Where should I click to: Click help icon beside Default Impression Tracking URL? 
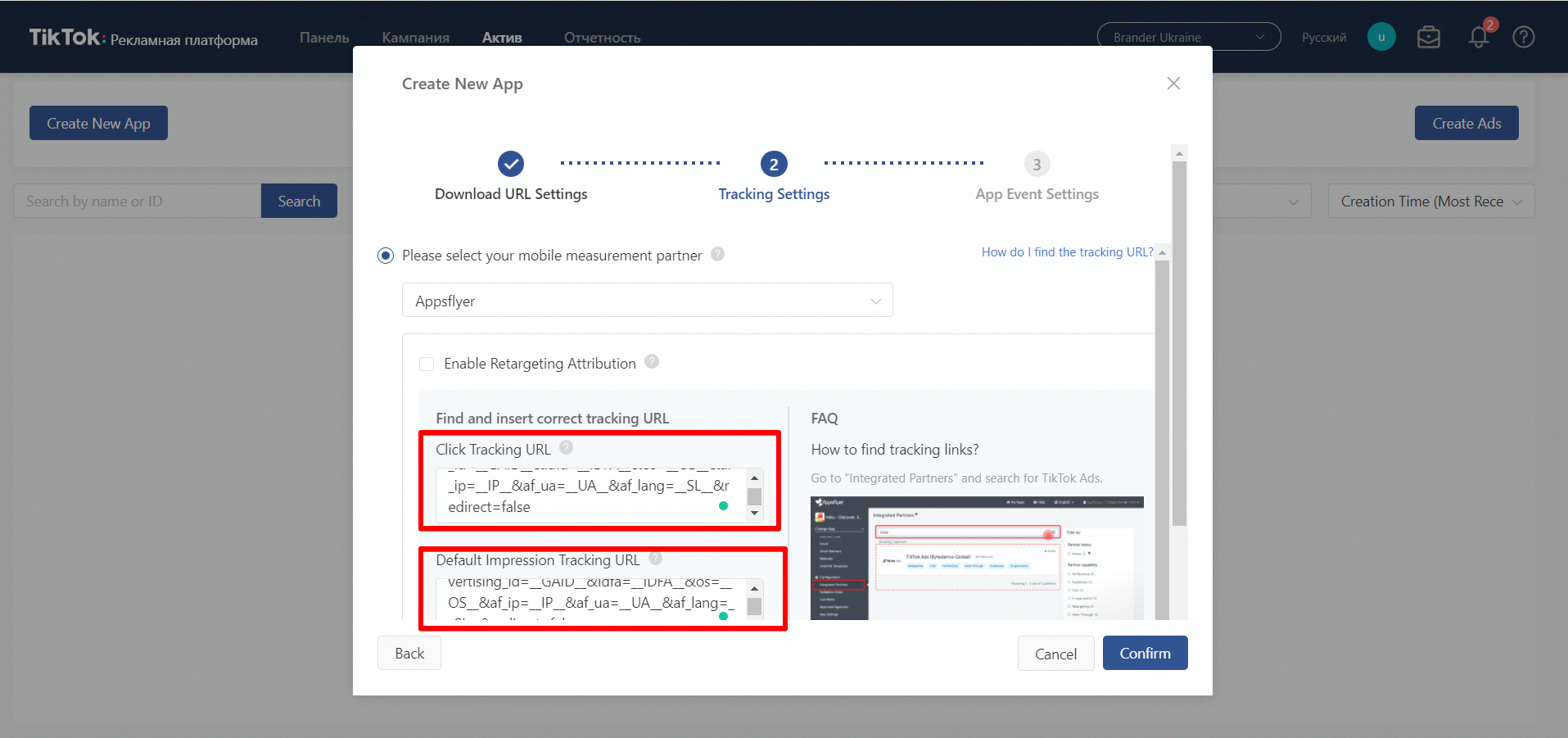[x=655, y=559]
